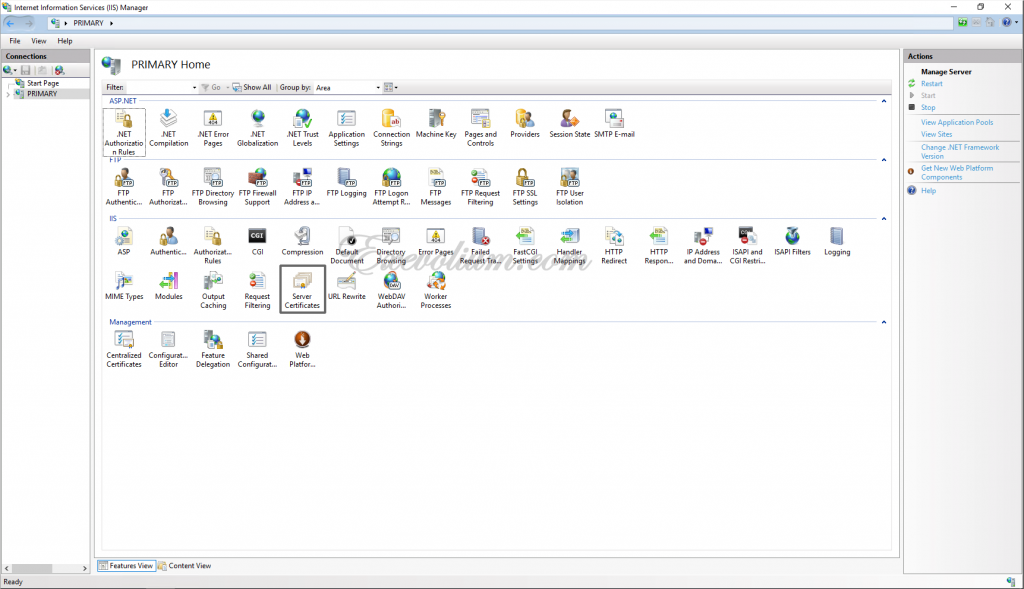Open FTP SSL Settings feature
Screen dimensions: 1024x589
525,187
